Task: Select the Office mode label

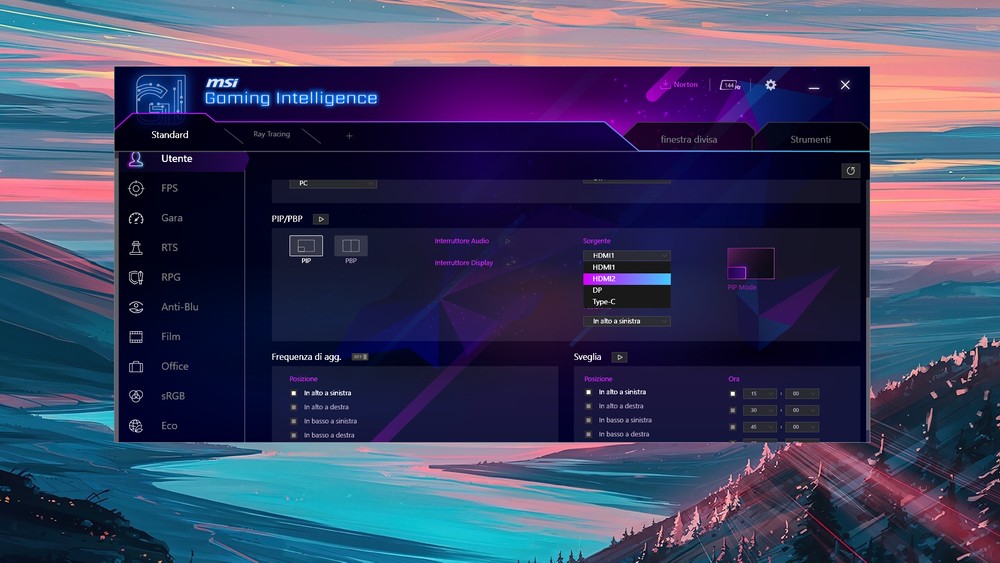Action: coord(175,367)
